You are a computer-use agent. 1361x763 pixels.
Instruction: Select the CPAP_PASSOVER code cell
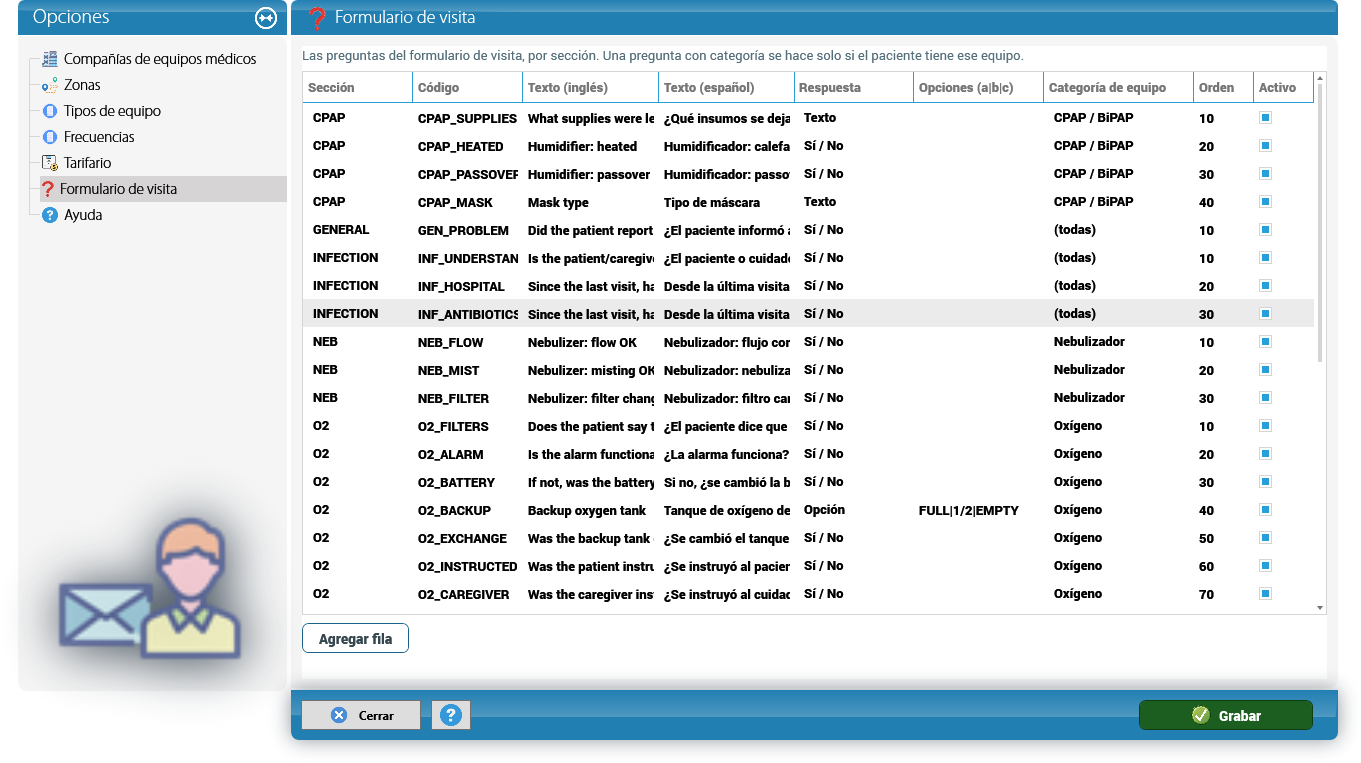468,174
